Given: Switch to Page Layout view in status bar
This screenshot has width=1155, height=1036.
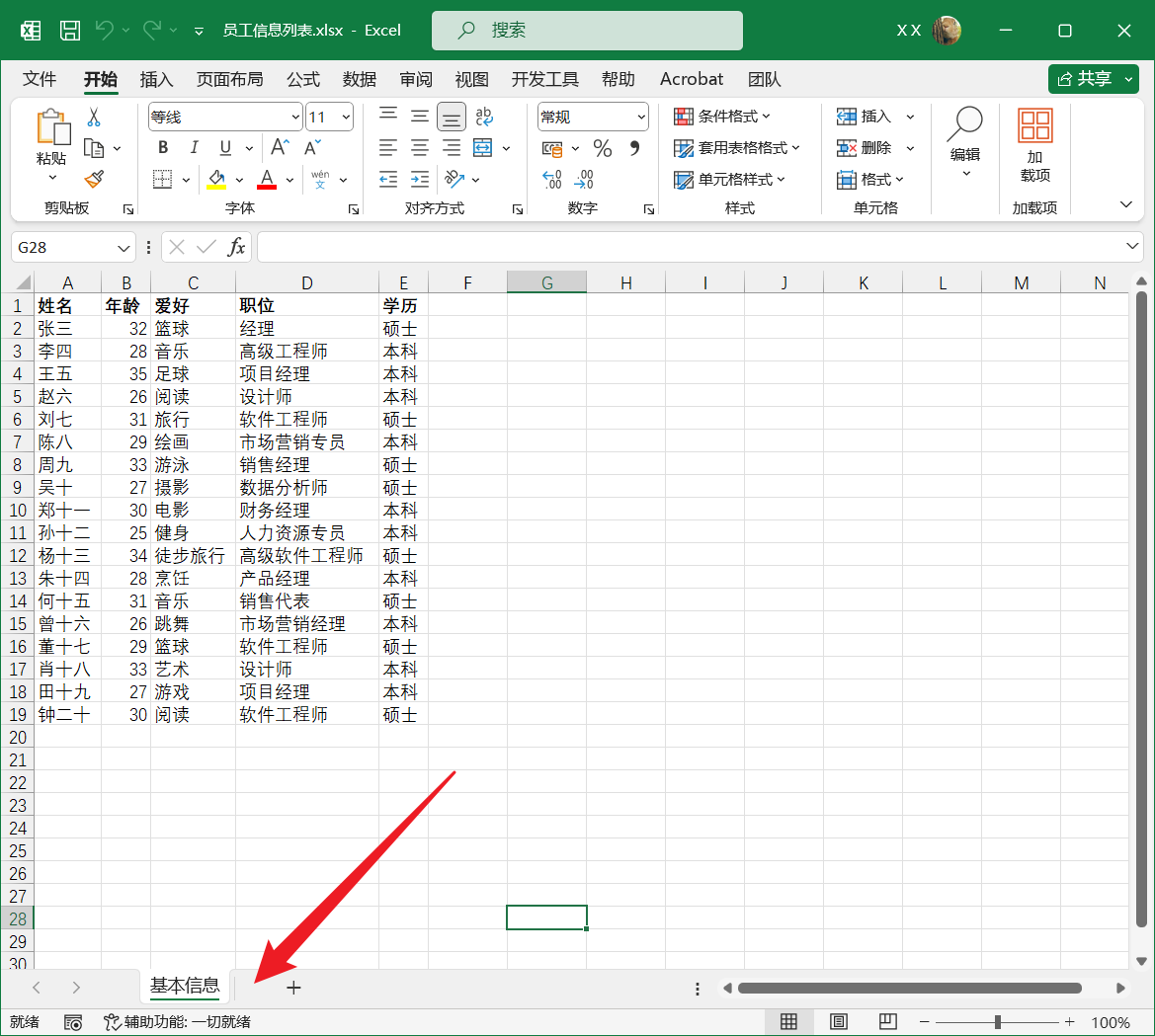Looking at the screenshot, I should coord(838,1021).
